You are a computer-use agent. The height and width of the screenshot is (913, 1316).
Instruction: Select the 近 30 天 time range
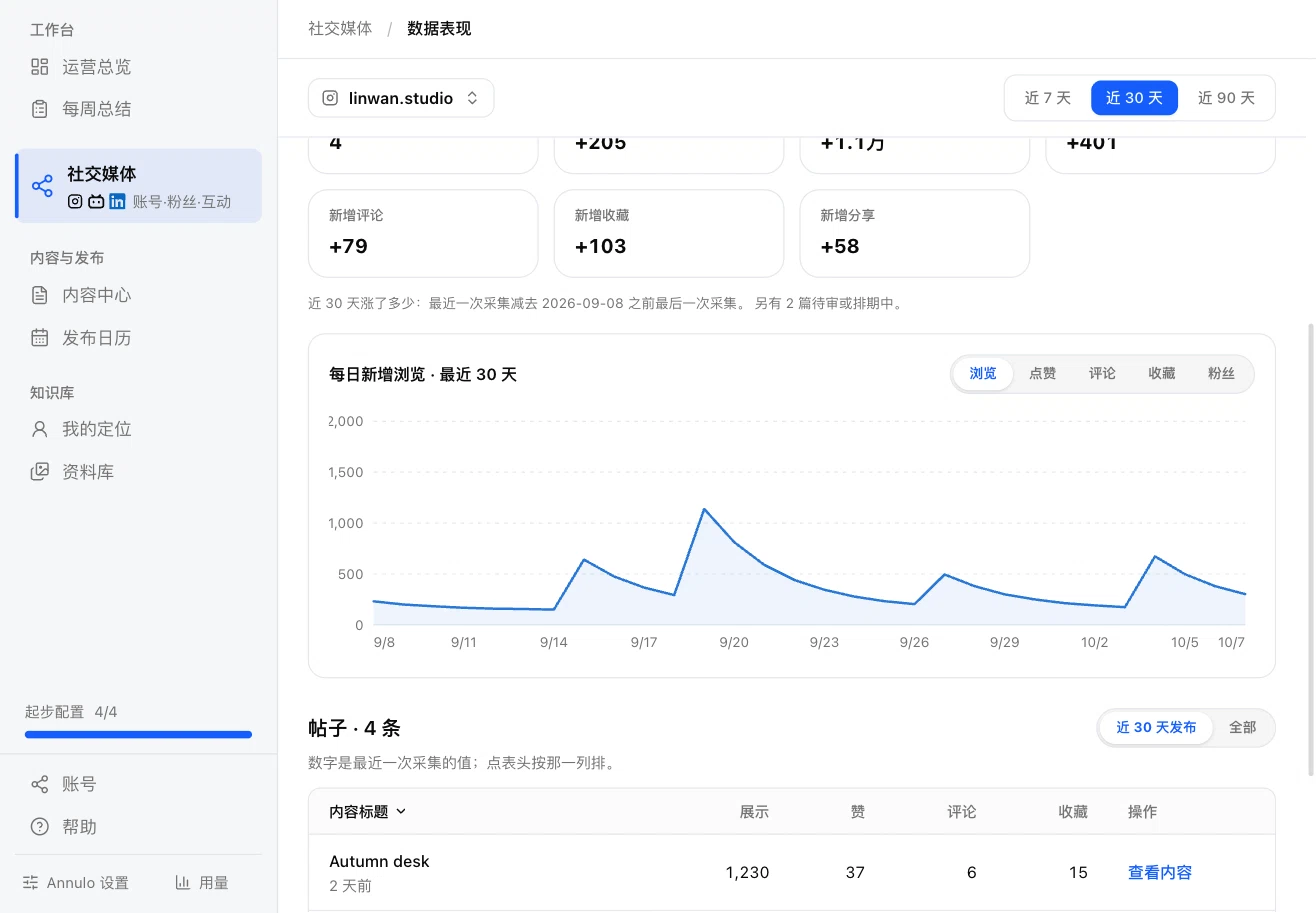tap(1134, 98)
